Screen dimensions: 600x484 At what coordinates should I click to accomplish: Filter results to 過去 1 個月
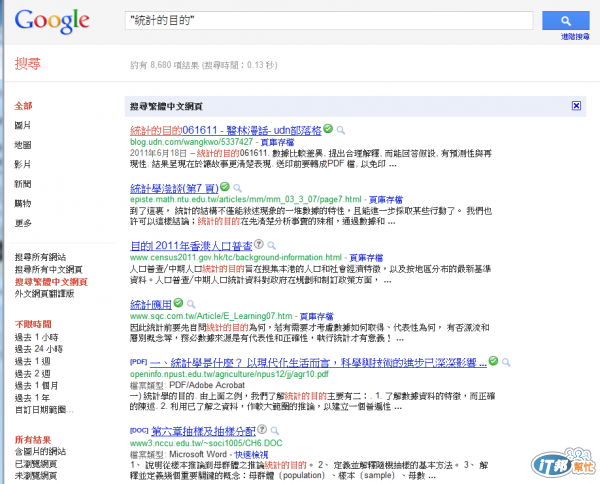[x=36, y=386]
